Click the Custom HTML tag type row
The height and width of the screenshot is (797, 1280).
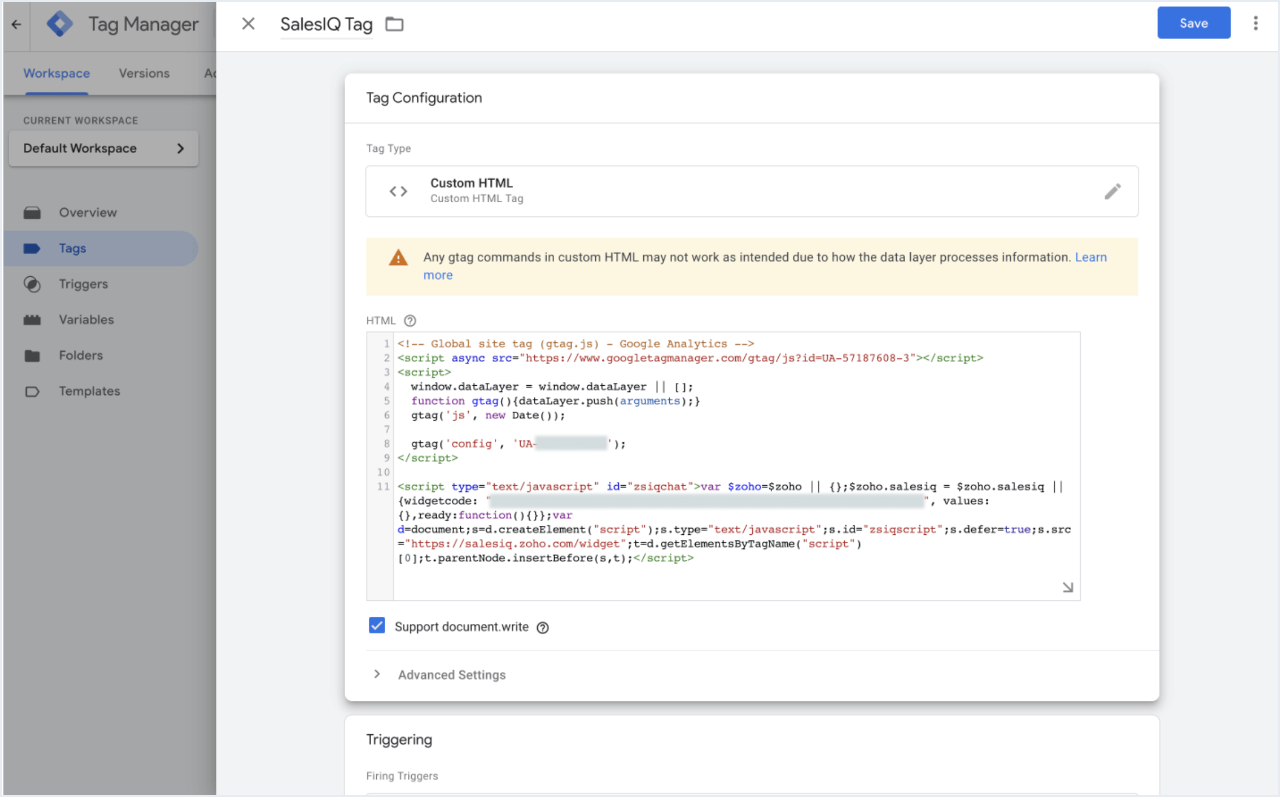coord(752,191)
